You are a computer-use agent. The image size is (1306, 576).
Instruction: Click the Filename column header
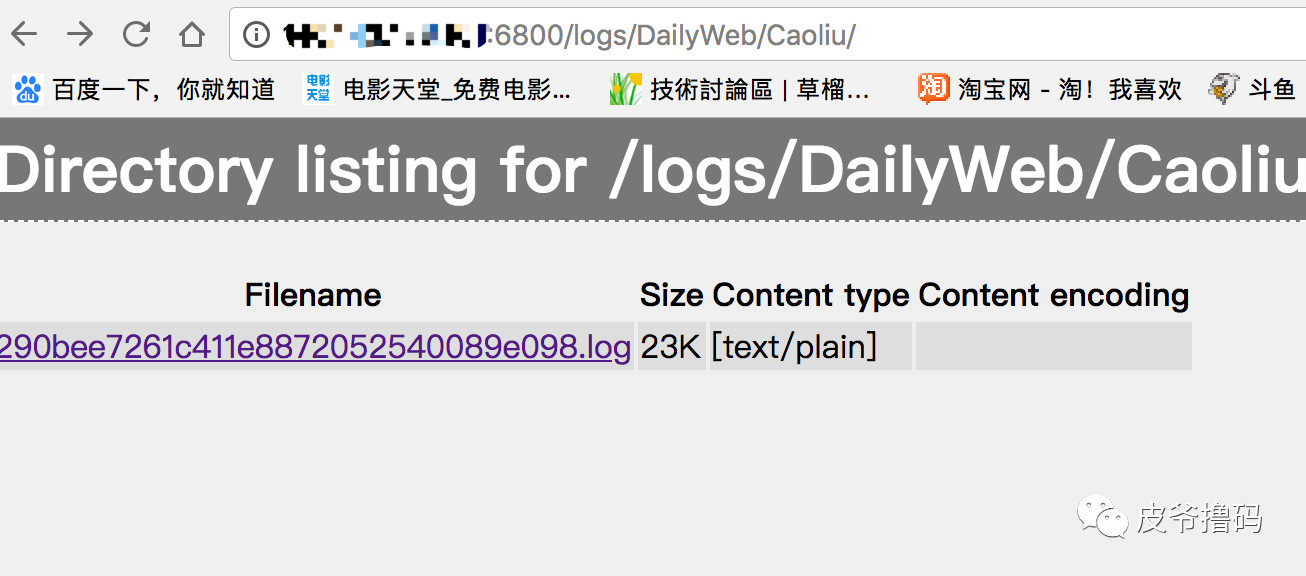click(313, 295)
